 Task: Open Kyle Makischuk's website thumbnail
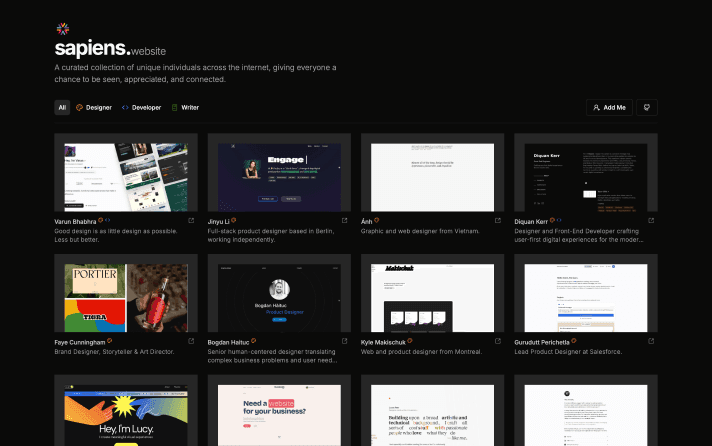pyautogui.click(x=432, y=293)
